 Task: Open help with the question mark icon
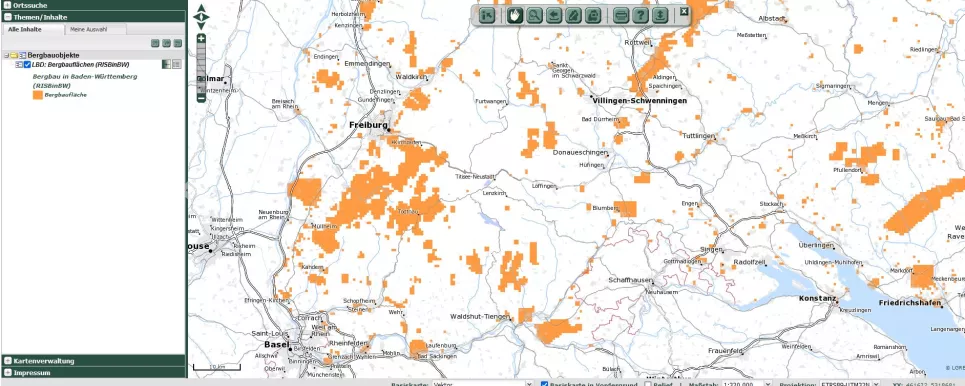(x=640, y=16)
